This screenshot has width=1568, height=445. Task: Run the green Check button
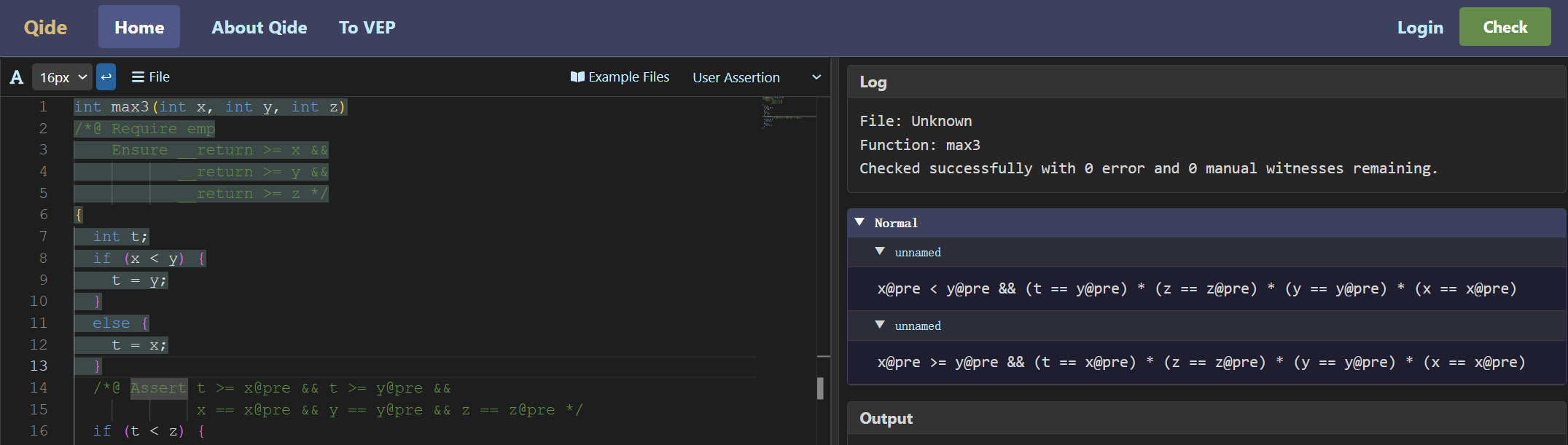pyautogui.click(x=1505, y=27)
